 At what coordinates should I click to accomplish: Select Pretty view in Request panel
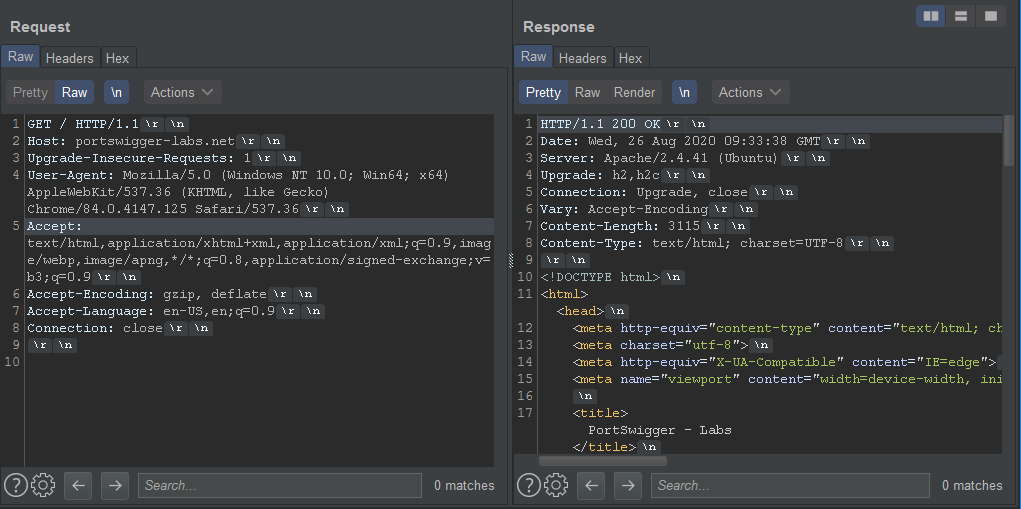coord(31,92)
